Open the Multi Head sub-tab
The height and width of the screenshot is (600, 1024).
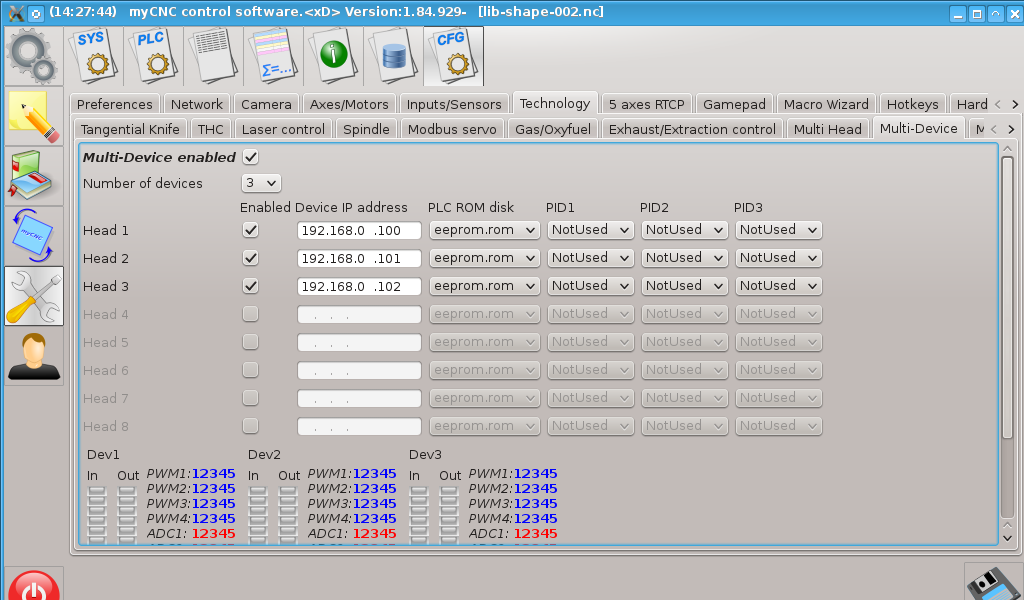[827, 129]
